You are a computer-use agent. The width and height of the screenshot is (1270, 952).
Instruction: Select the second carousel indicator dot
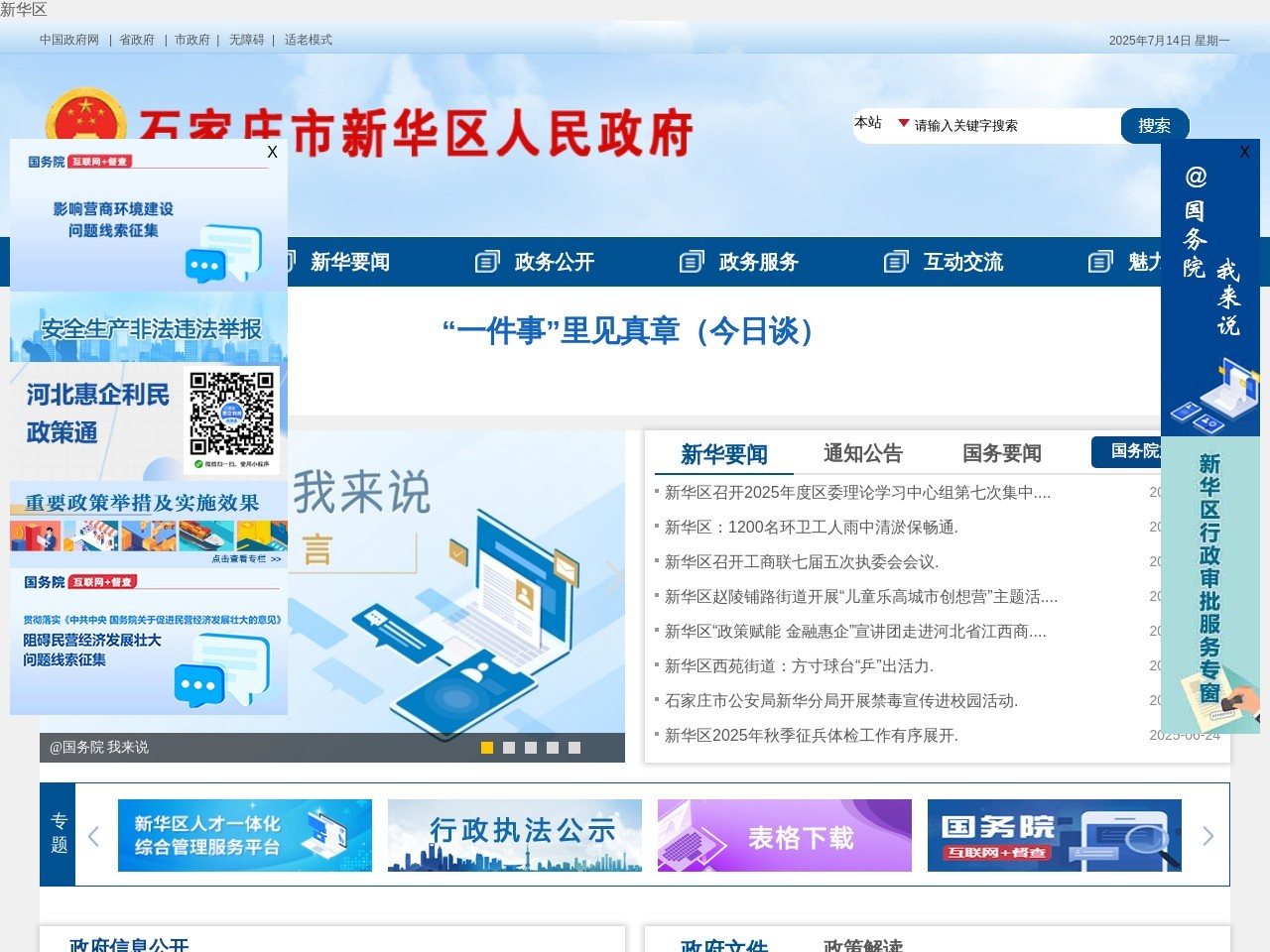[509, 748]
